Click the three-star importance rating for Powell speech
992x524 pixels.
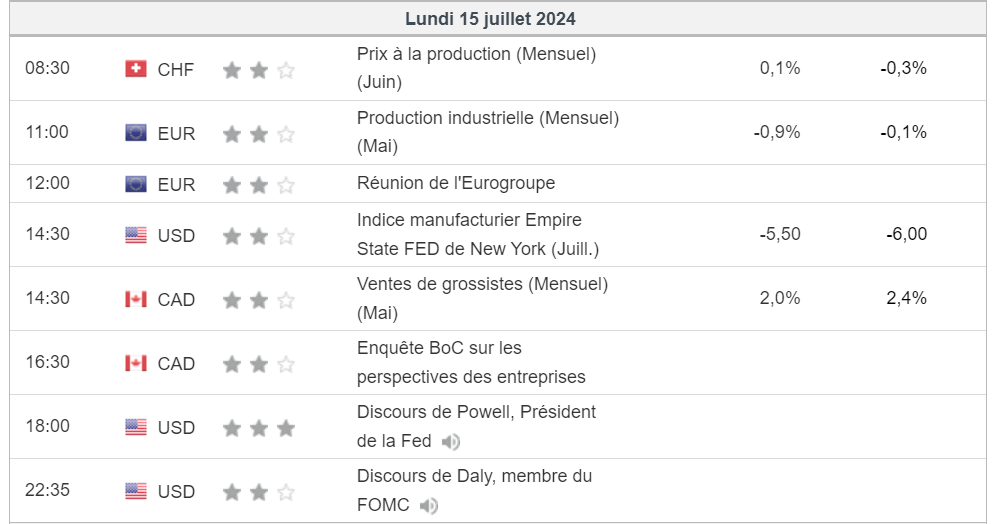259,428
